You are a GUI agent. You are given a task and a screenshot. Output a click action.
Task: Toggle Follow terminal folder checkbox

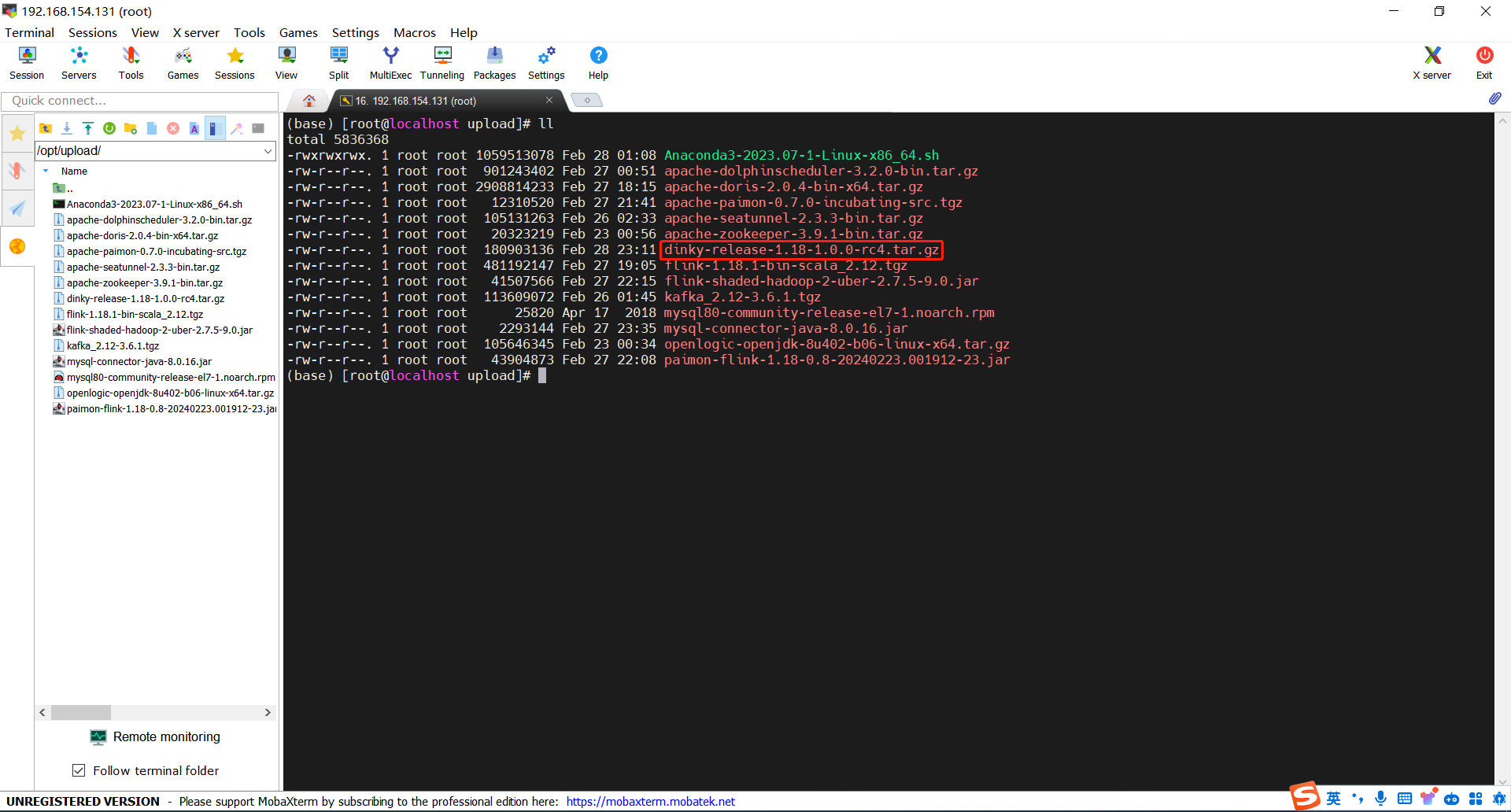coord(79,770)
